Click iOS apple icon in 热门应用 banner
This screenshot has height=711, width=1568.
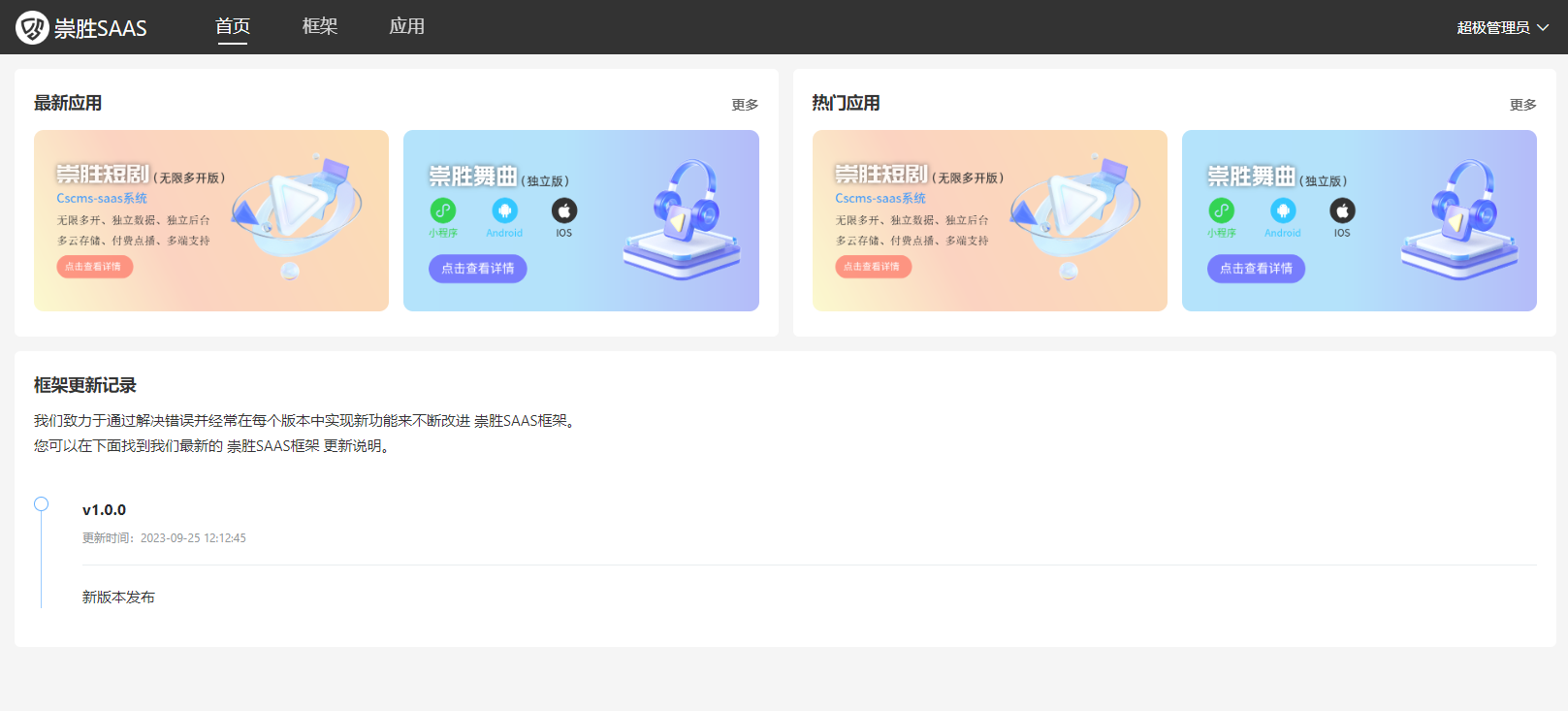1342,210
